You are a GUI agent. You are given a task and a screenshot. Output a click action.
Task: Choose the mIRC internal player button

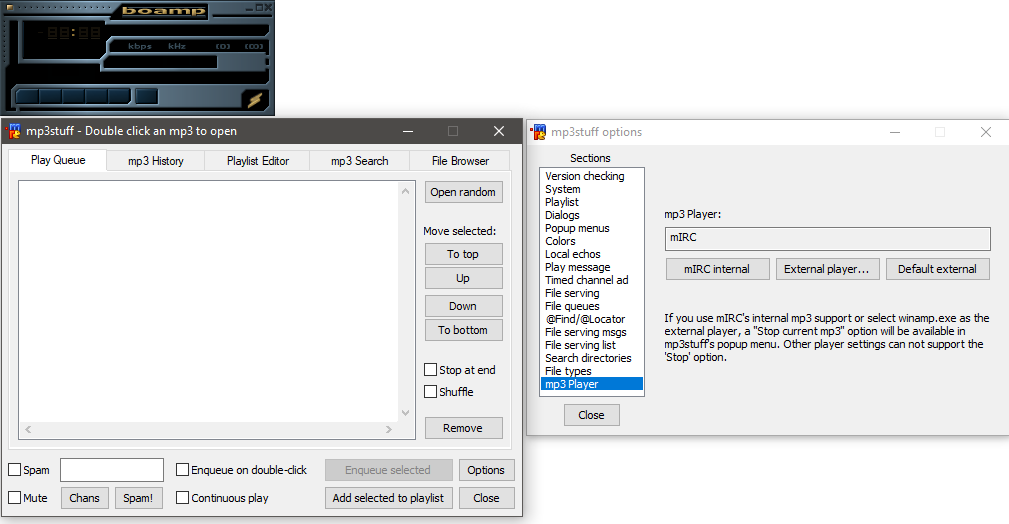pos(717,269)
